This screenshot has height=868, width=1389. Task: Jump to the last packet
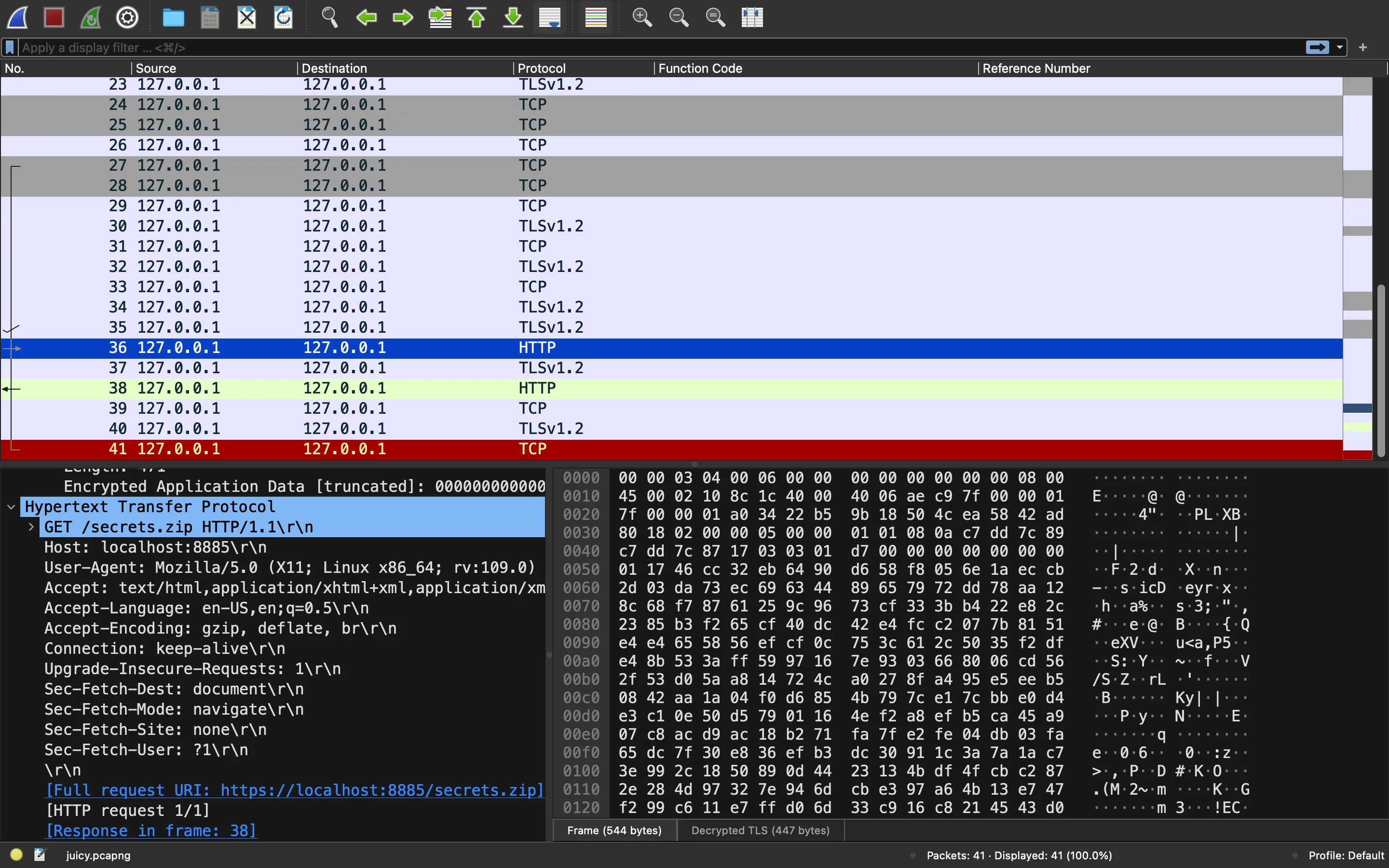(513, 17)
